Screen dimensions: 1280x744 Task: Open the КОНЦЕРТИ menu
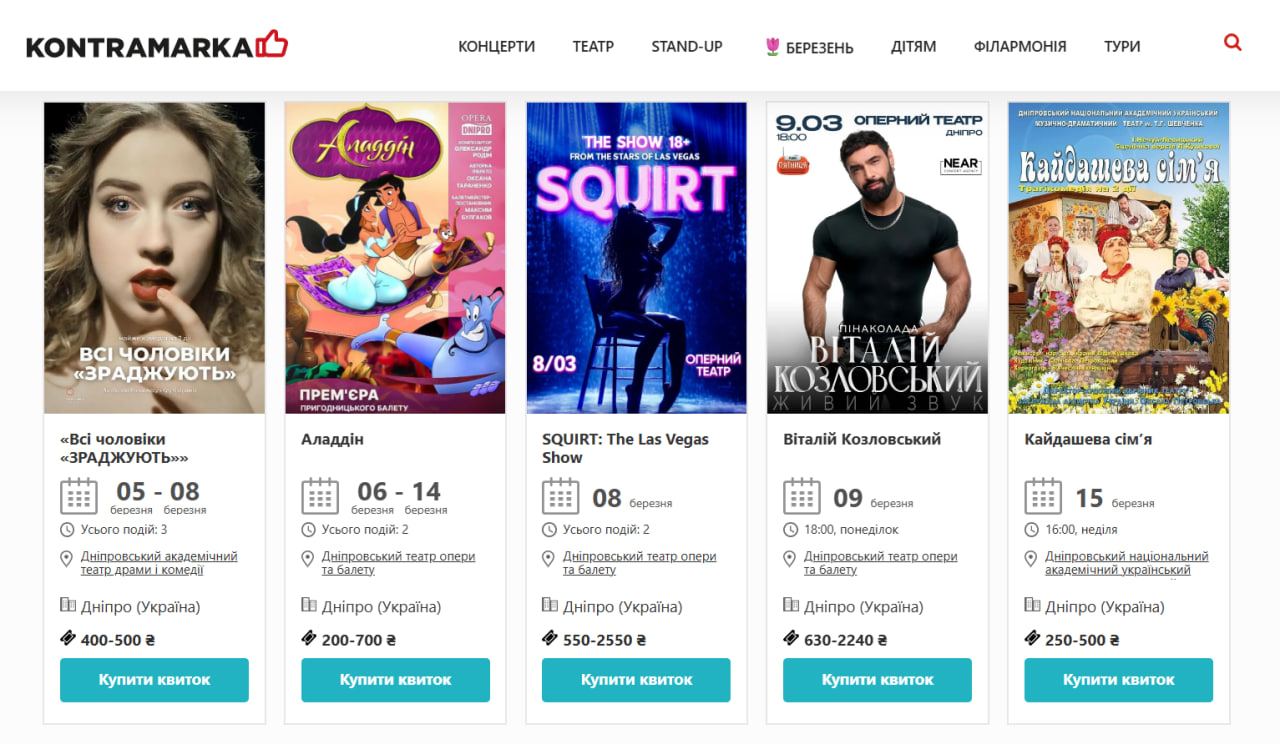click(x=497, y=46)
